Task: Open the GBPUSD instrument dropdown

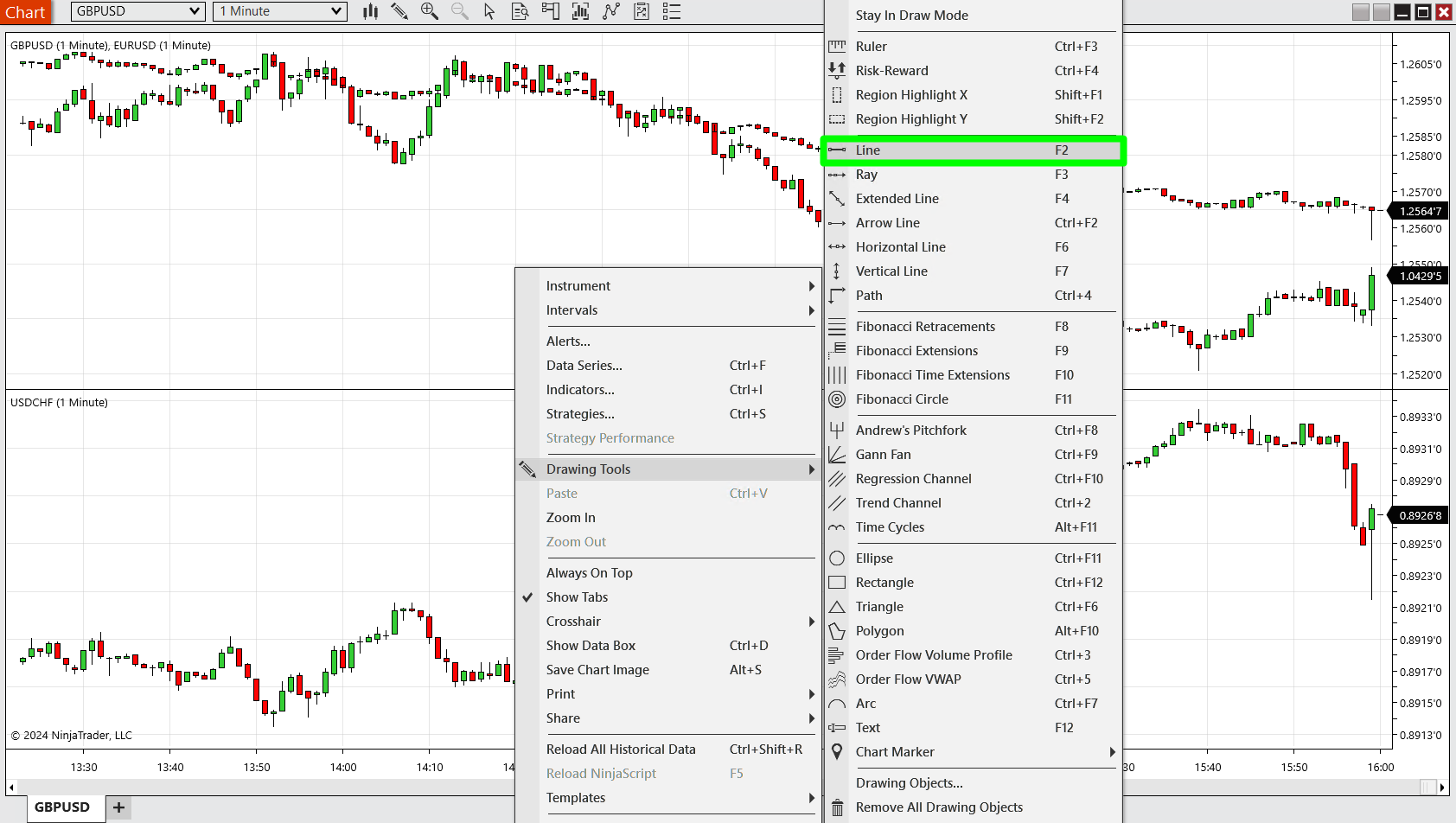Action: pyautogui.click(x=137, y=11)
